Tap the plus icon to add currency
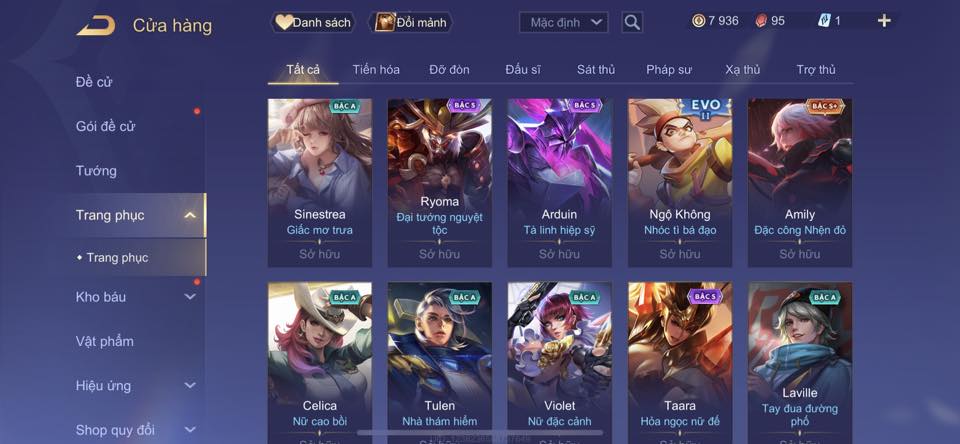960x444 pixels. click(x=883, y=21)
